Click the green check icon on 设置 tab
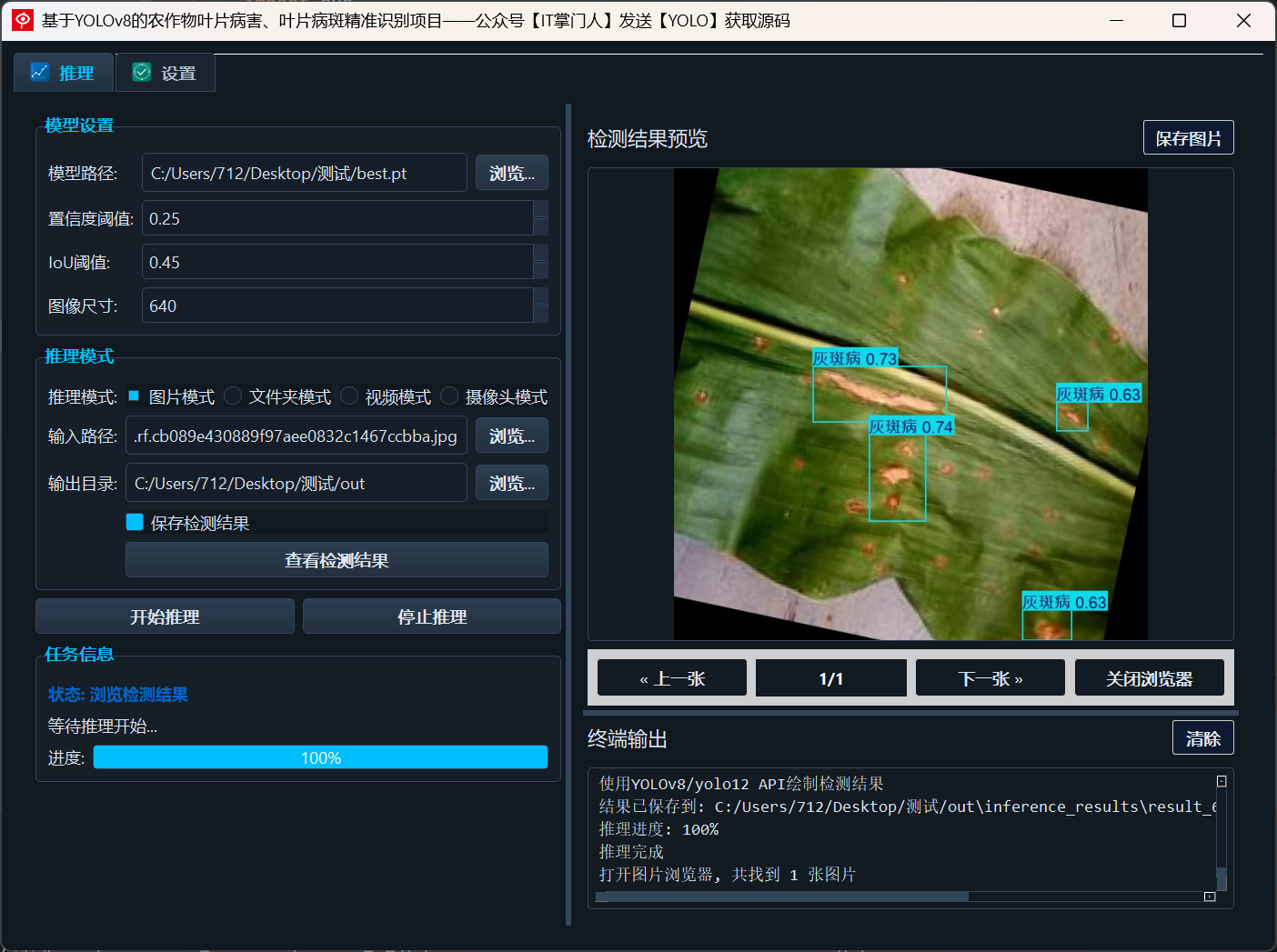The height and width of the screenshot is (952, 1277). tap(142, 72)
